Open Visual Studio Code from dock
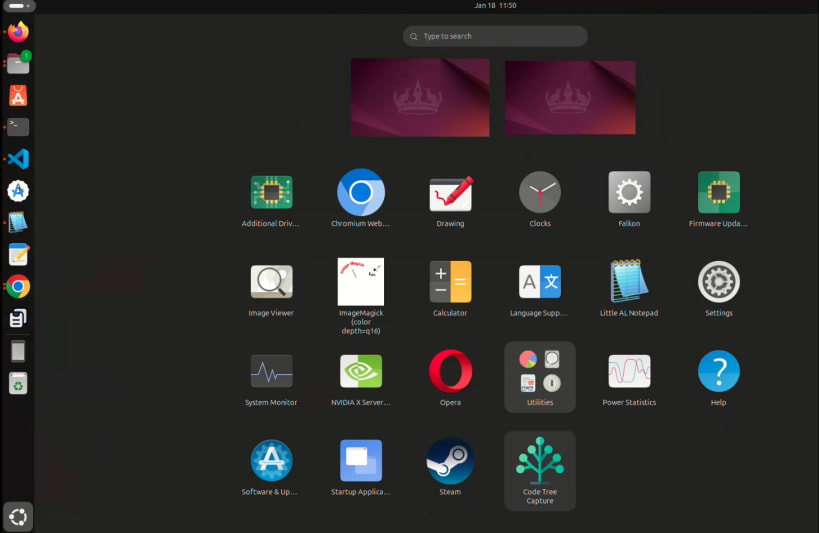The image size is (819, 533). [18, 159]
